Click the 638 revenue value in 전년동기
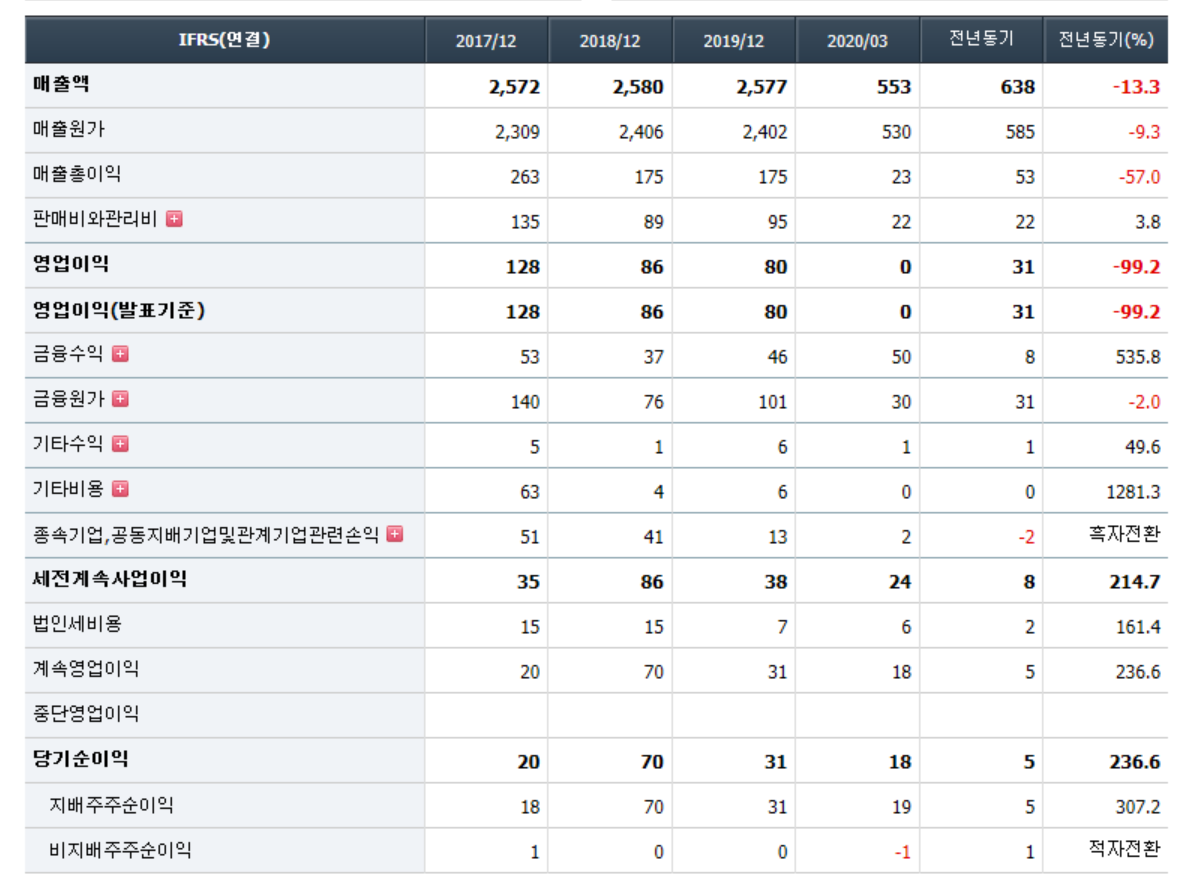The width and height of the screenshot is (1188, 889). pyautogui.click(x=1018, y=87)
